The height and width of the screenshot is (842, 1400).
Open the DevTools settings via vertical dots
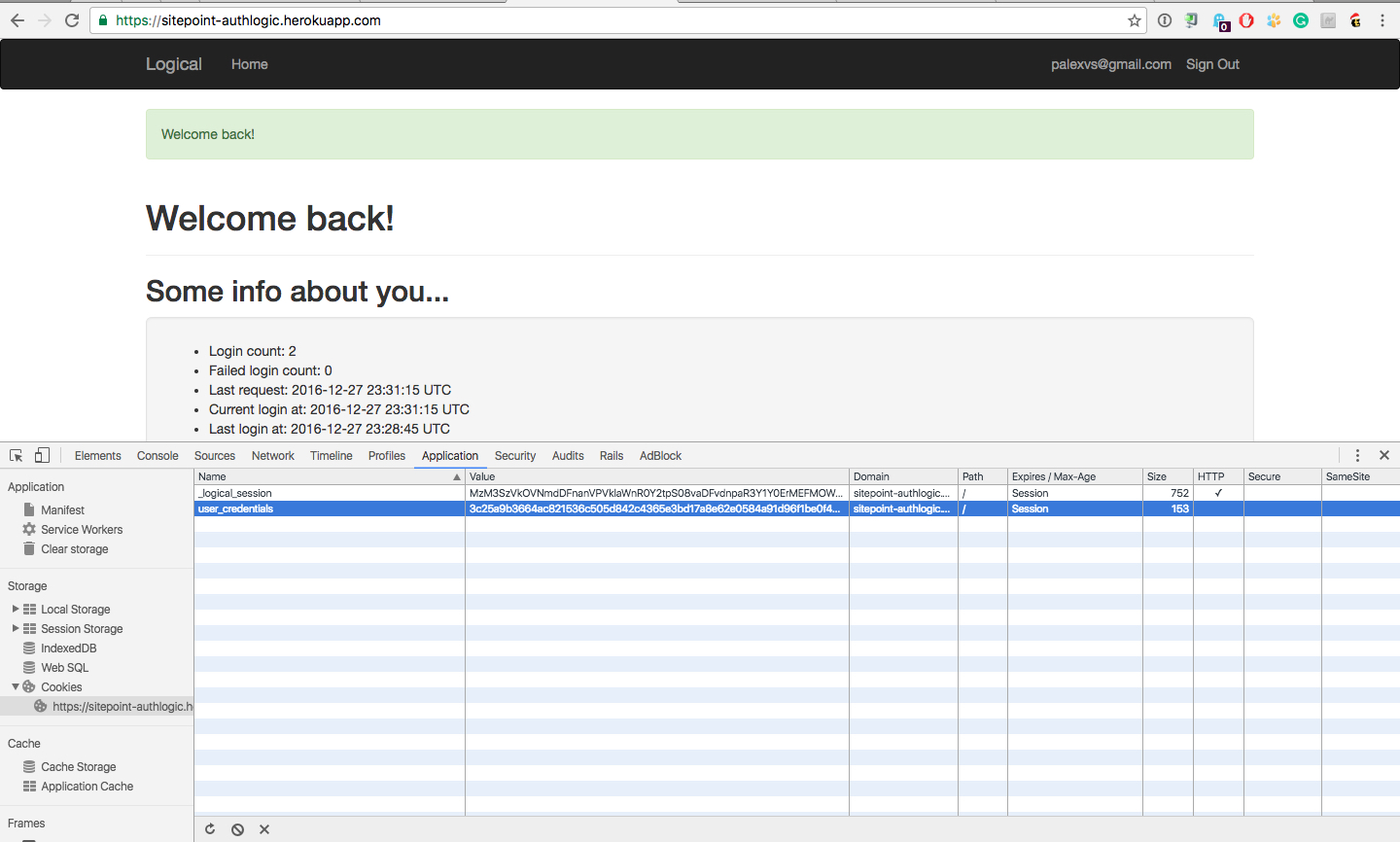coord(1357,455)
